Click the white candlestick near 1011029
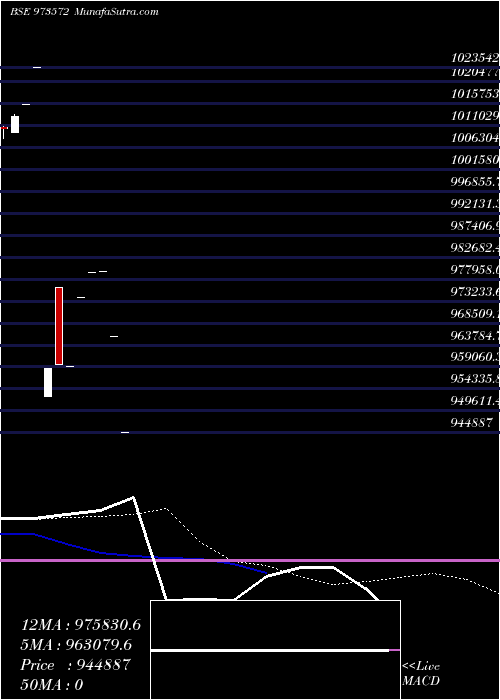Viewport: 500px width, 700px height. click(15, 124)
